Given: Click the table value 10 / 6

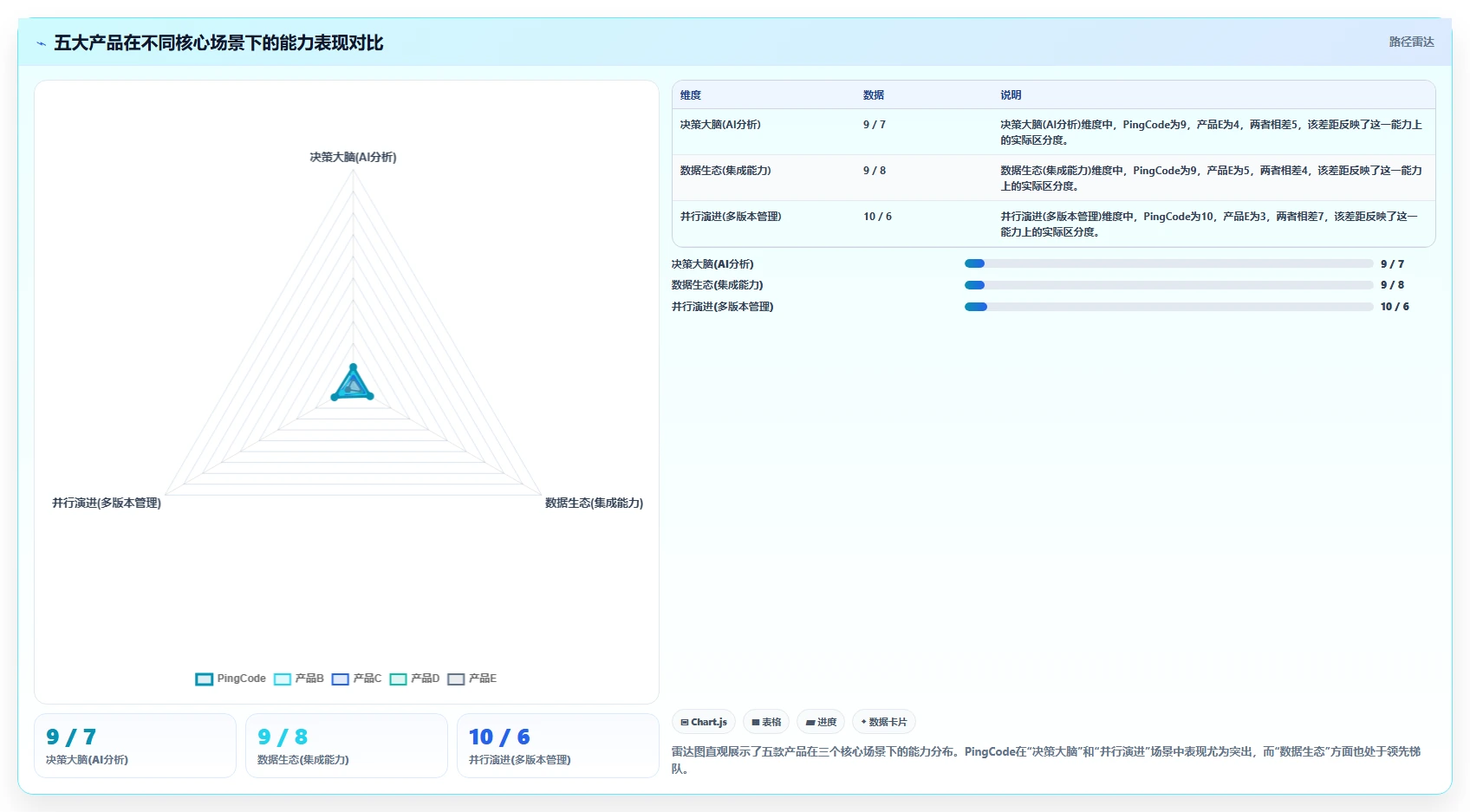Looking at the screenshot, I should pyautogui.click(x=877, y=217).
